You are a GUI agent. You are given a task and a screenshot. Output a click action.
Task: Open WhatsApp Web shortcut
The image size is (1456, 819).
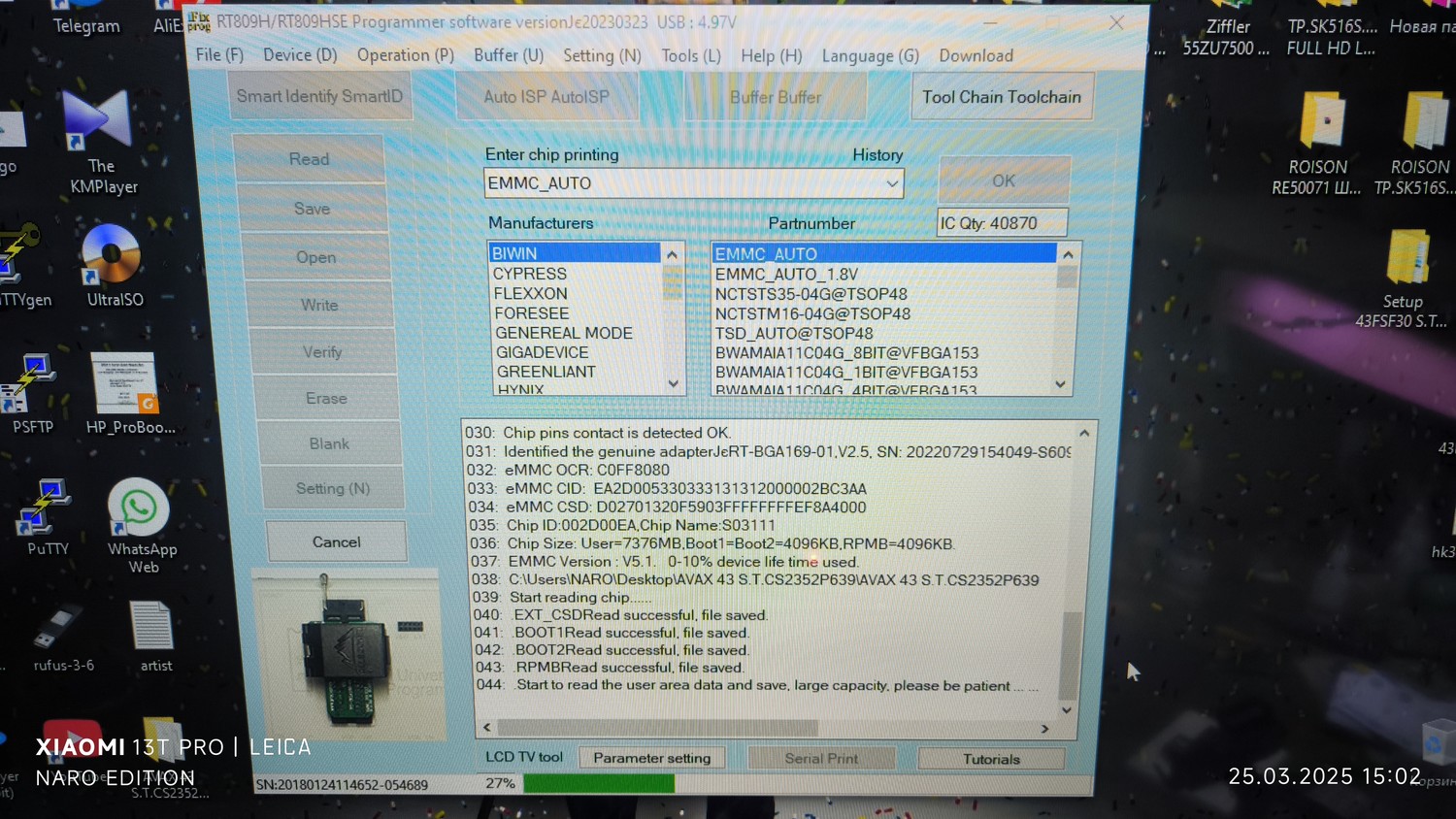(x=142, y=526)
